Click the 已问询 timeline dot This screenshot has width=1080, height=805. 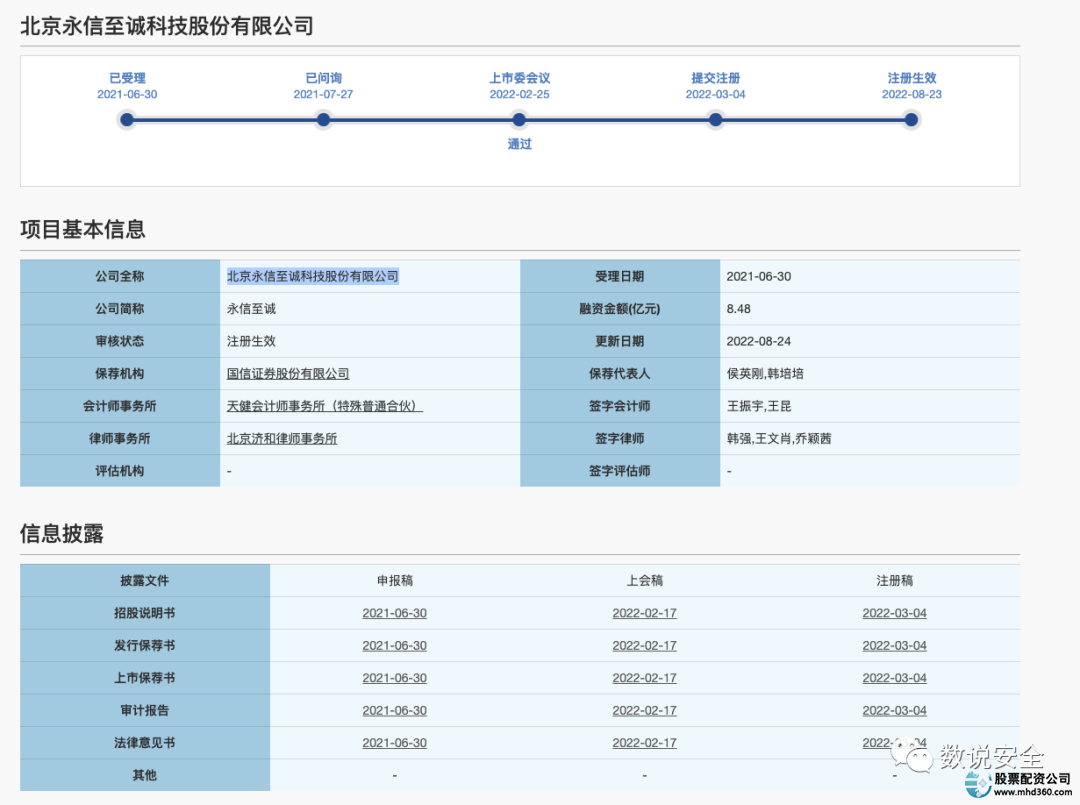coord(323,119)
